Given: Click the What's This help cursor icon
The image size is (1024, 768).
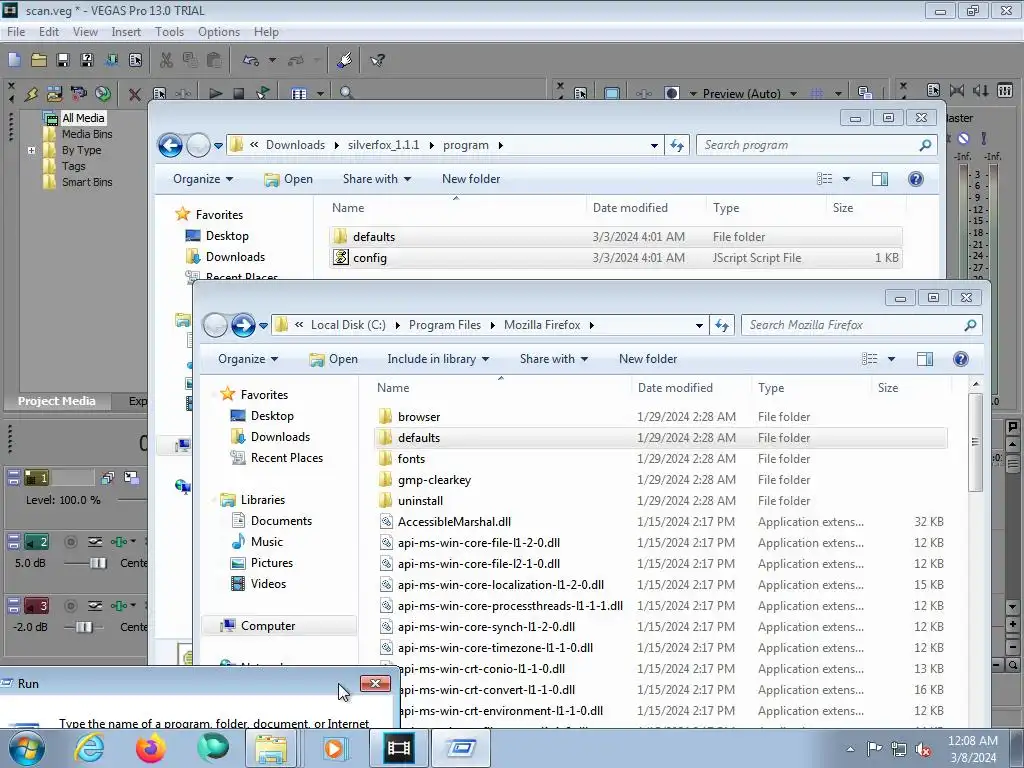Looking at the screenshot, I should [377, 60].
